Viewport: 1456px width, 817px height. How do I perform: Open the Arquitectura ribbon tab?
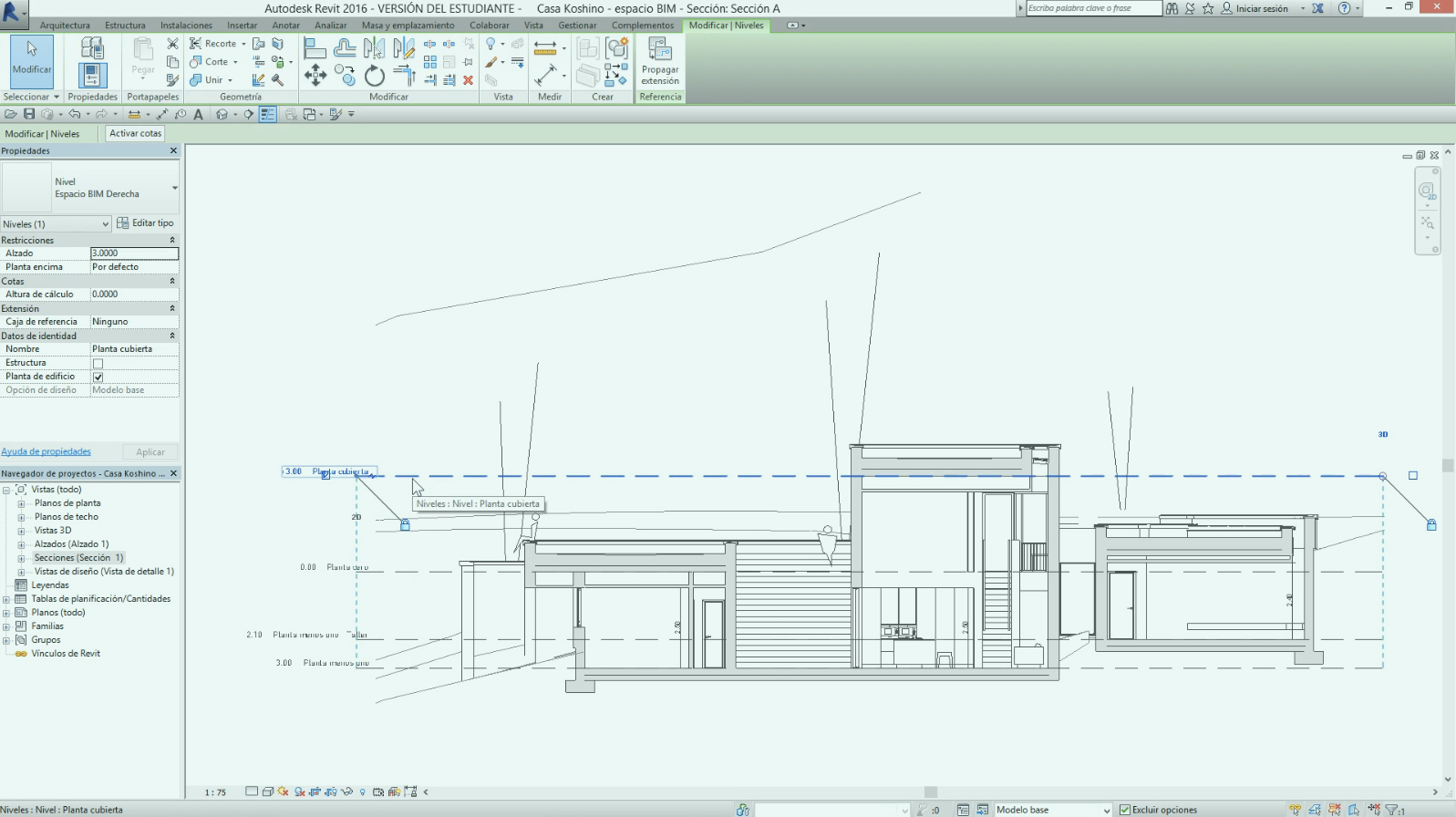click(x=65, y=26)
